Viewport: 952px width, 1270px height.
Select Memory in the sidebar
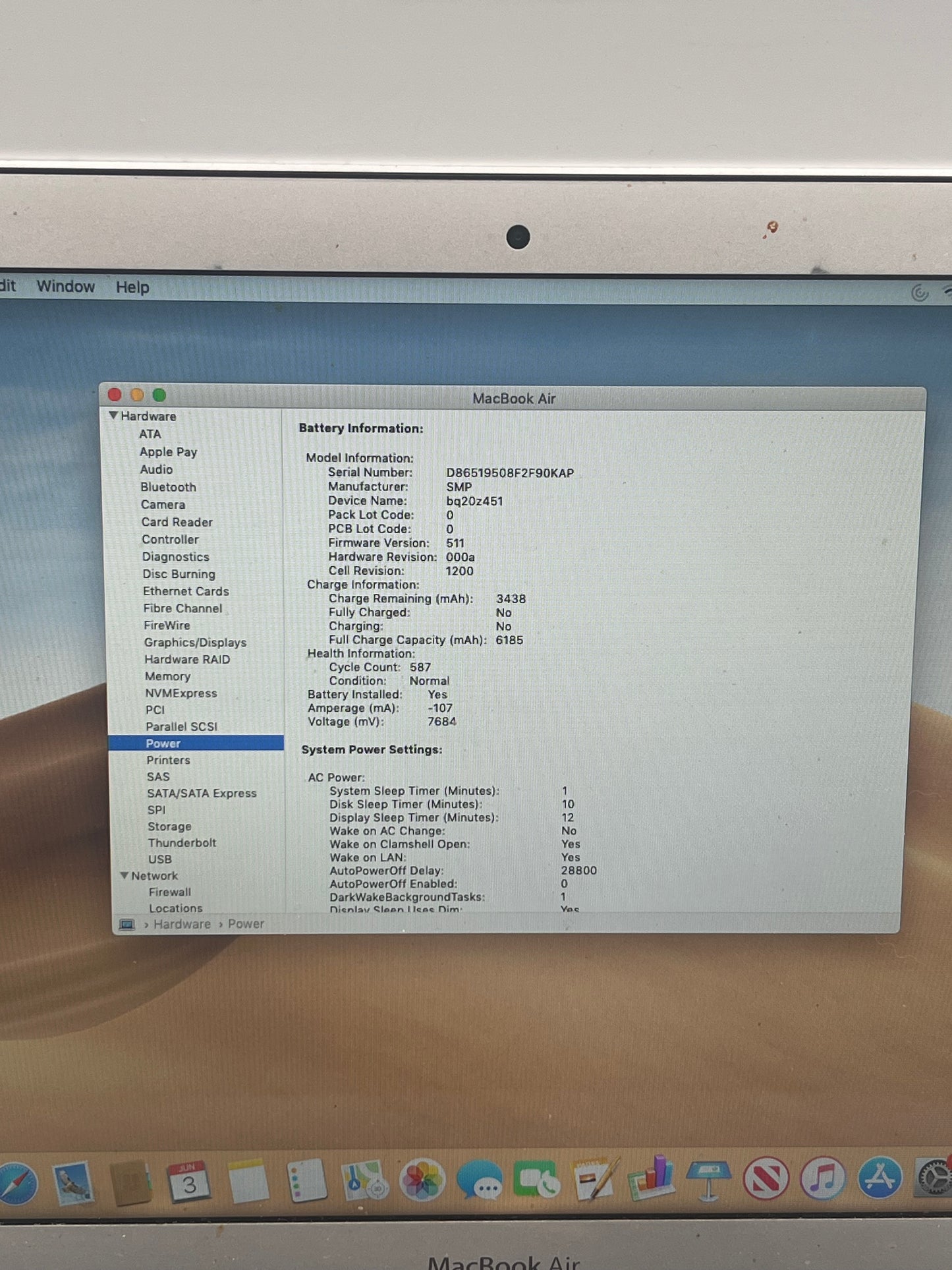click(x=167, y=677)
